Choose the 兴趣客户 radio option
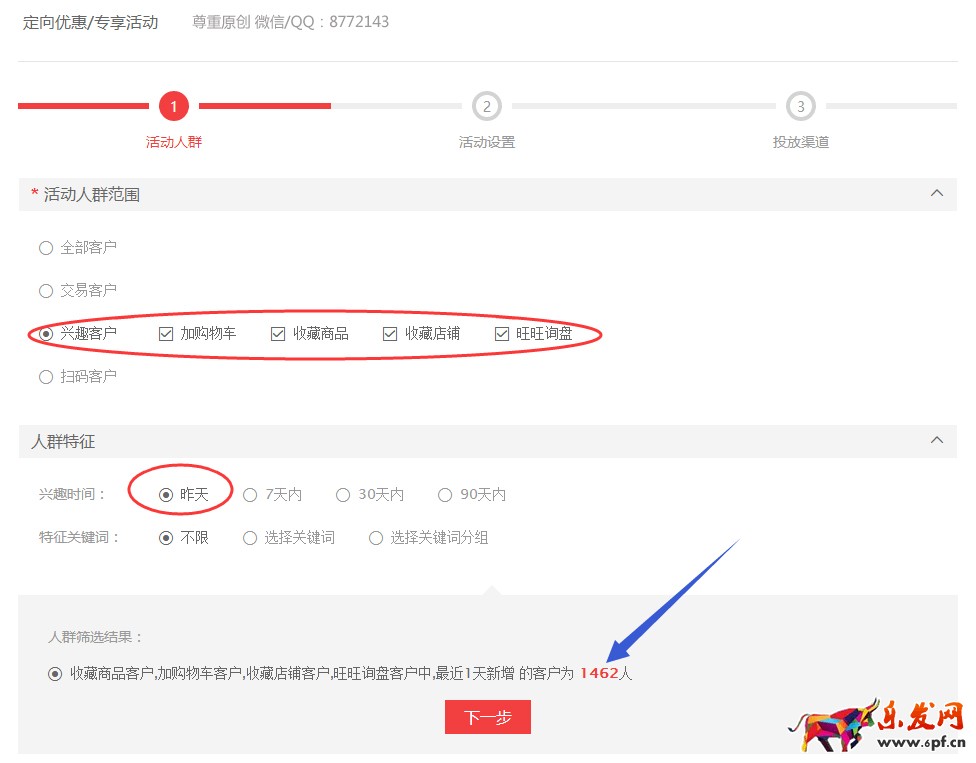The width and height of the screenshot is (976, 763). click(46, 334)
